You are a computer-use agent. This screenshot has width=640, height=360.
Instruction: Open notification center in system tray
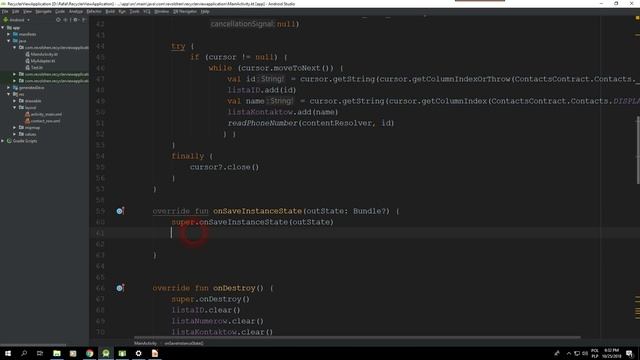(629, 353)
